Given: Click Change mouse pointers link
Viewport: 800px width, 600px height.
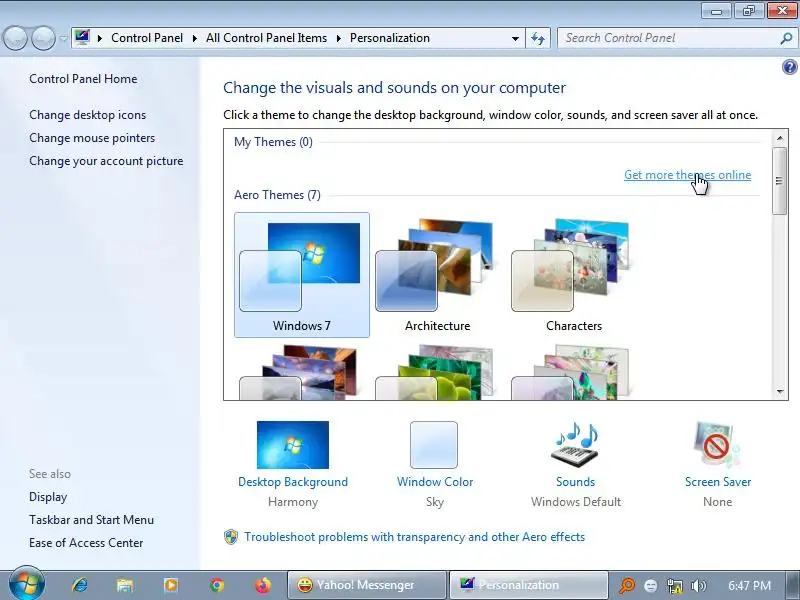Looking at the screenshot, I should click(x=92, y=138).
